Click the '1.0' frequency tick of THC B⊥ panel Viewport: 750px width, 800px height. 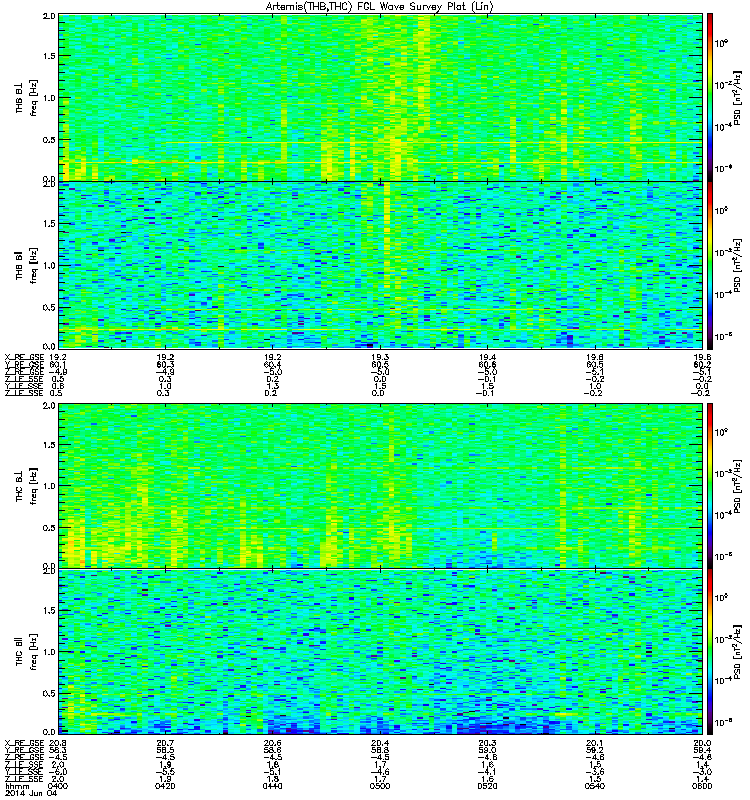[x=49, y=486]
